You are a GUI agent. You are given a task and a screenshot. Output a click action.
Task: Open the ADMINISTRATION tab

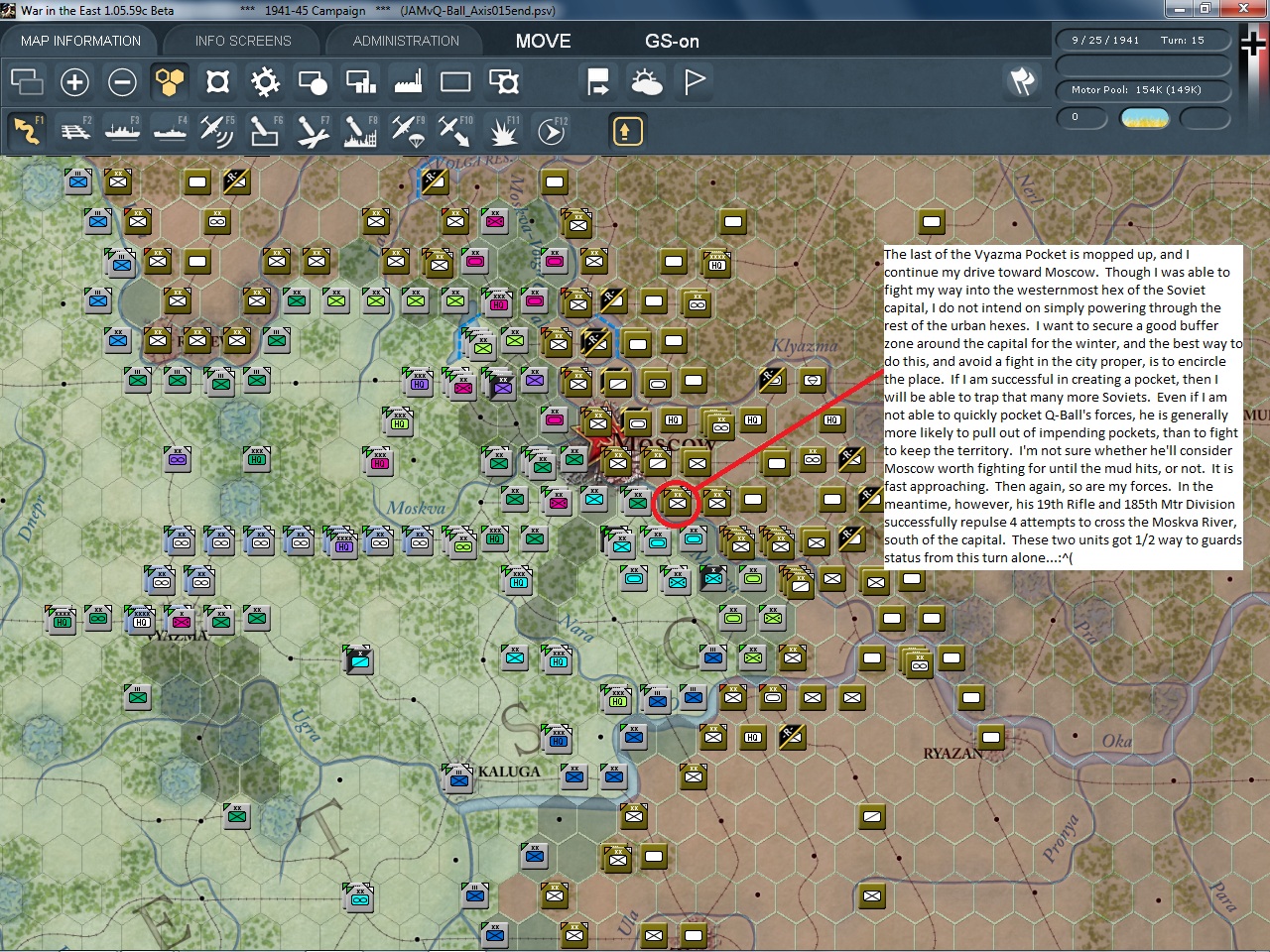click(x=406, y=41)
